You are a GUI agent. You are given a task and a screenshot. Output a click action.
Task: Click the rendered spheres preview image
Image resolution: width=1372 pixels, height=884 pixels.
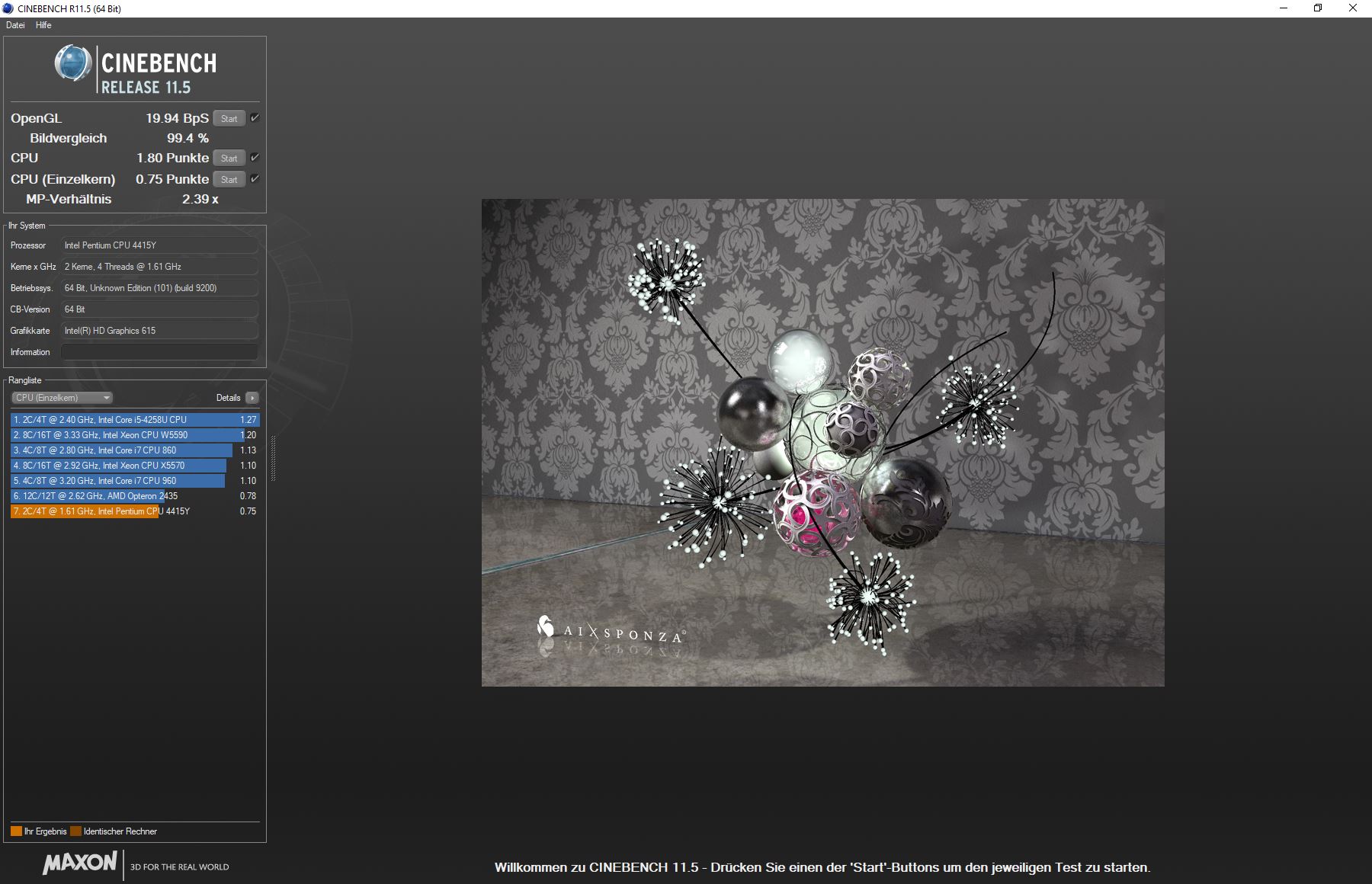click(823, 443)
